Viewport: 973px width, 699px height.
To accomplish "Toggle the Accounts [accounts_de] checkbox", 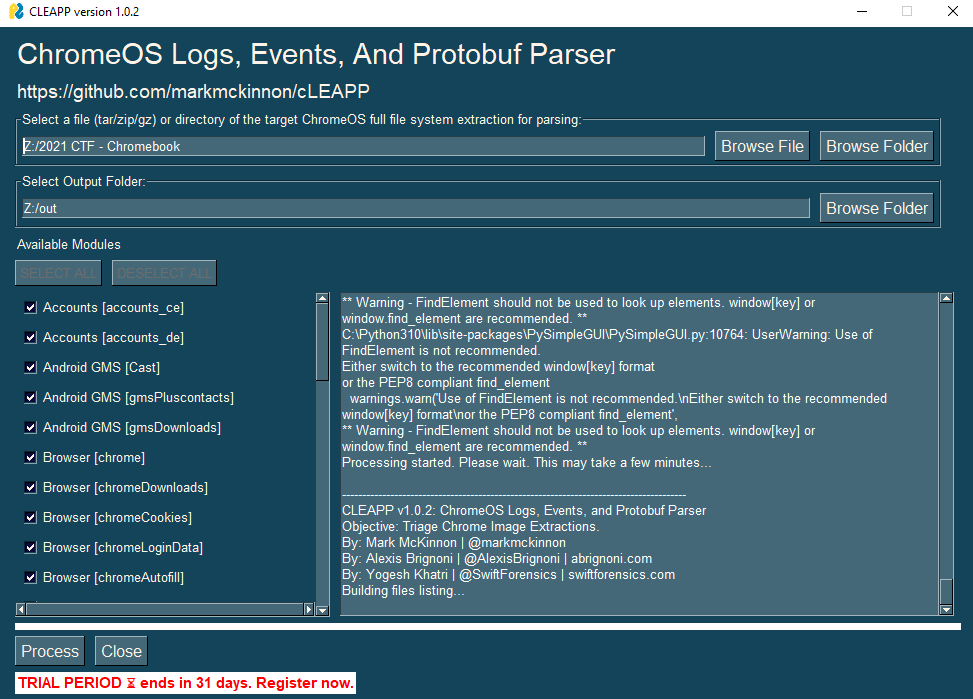I will click(x=30, y=337).
